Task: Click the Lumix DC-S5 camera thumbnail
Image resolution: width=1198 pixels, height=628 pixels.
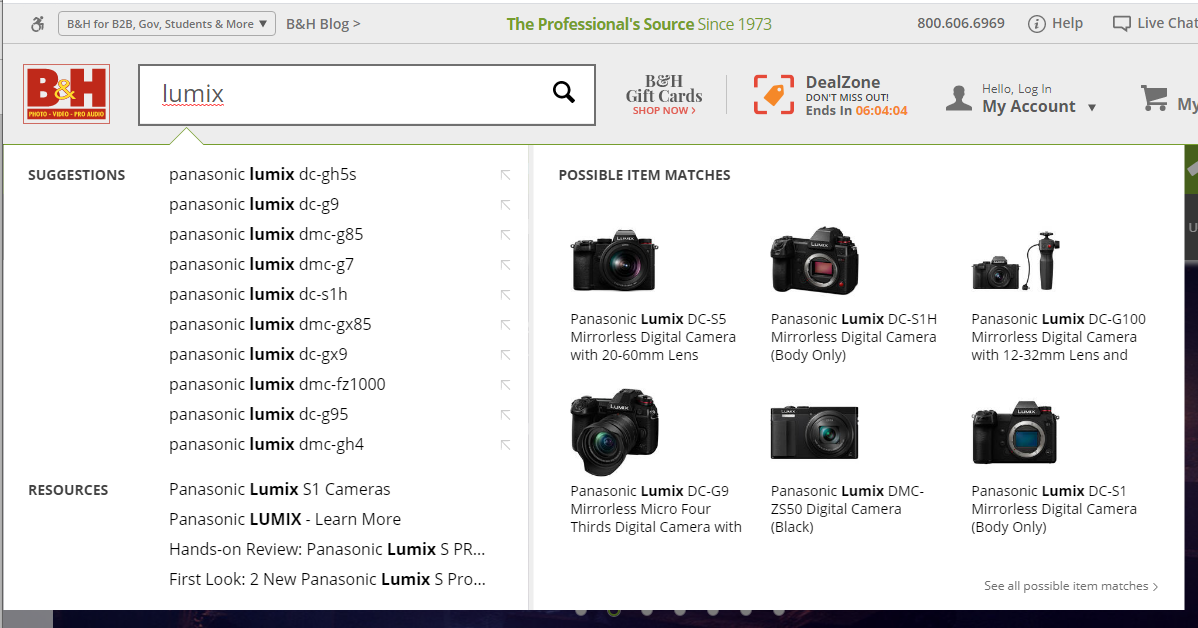Action: click(x=614, y=261)
